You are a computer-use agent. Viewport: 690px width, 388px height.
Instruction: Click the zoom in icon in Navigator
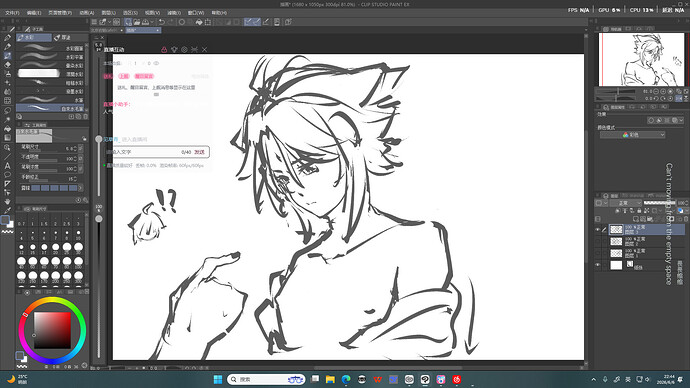(663, 92)
